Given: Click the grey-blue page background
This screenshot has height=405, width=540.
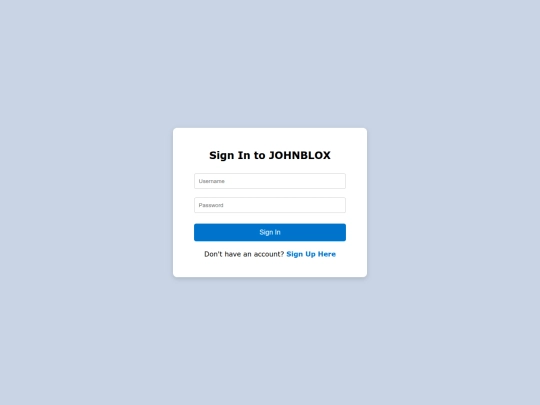Looking at the screenshot, I should point(86,207).
